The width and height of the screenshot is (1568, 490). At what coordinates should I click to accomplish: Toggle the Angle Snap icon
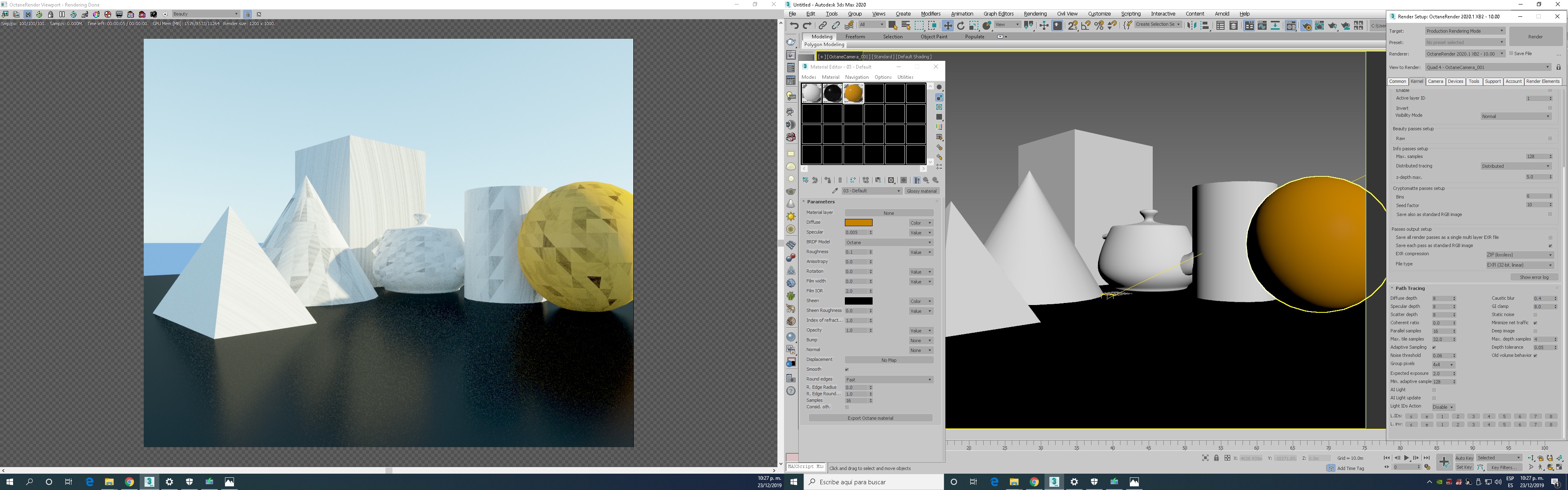pos(1086,26)
